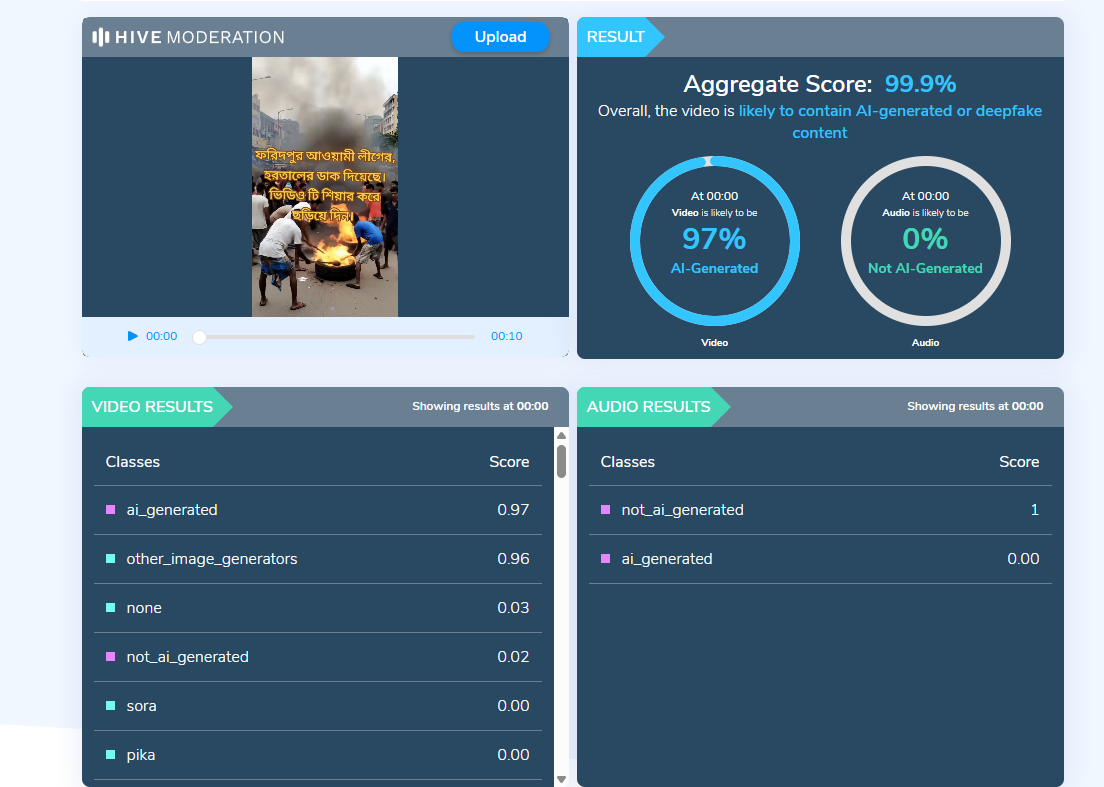This screenshot has height=787, width=1104.
Task: Click the video results scrollbar thumb
Action: click(561, 461)
